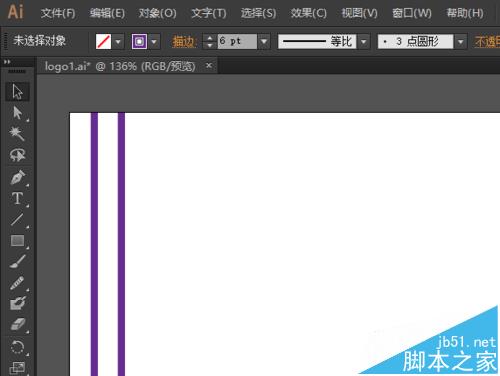The width and height of the screenshot is (500, 376).
Task: Select the Pencil tool
Action: (x=17, y=283)
